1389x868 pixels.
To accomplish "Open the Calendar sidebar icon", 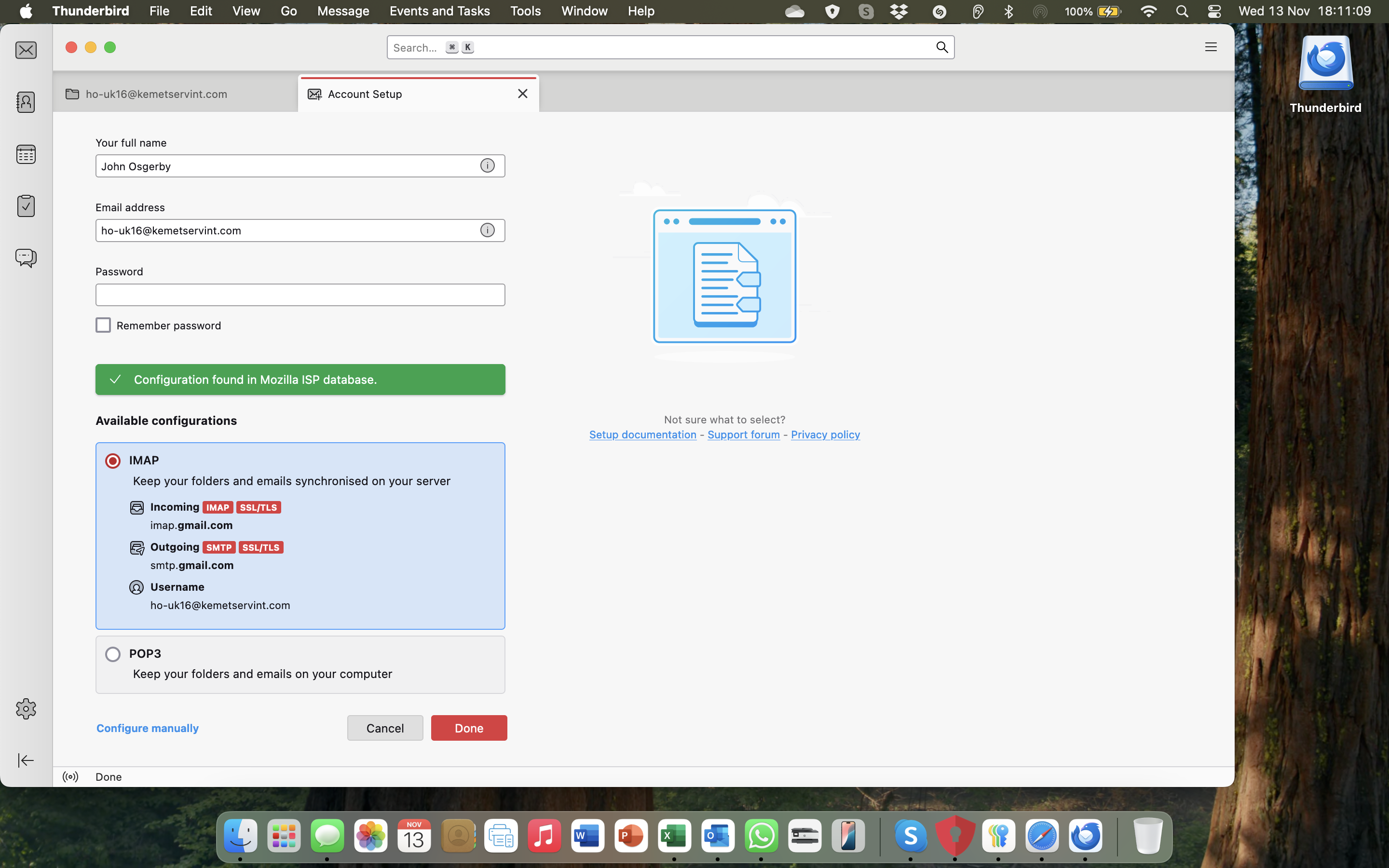I will pyautogui.click(x=26, y=154).
